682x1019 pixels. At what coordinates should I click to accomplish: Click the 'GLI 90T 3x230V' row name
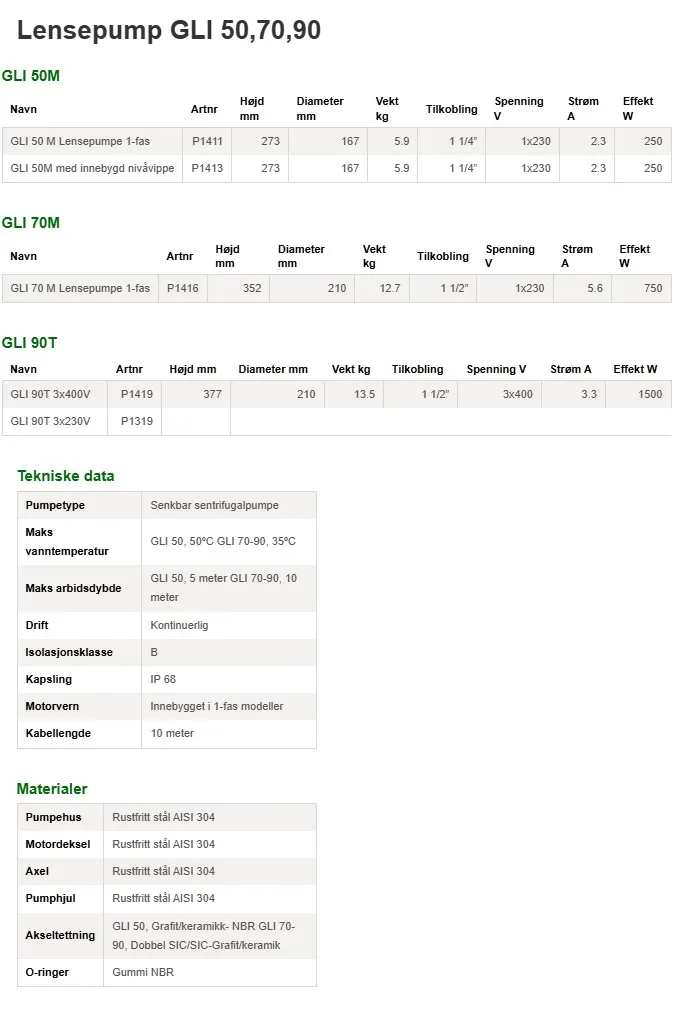coord(50,421)
